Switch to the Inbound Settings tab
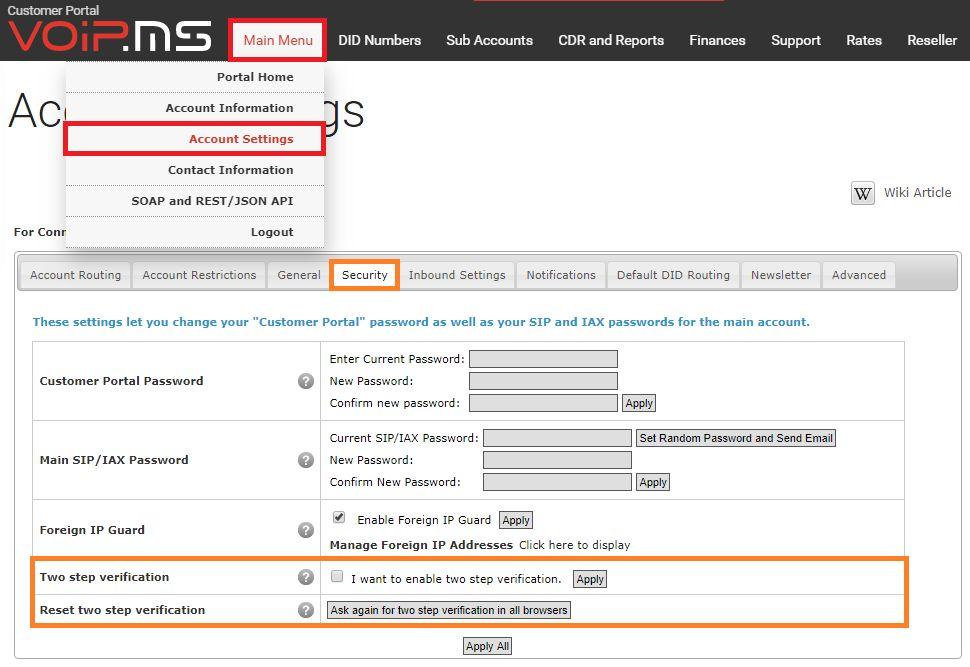The image size is (970, 667). [x=457, y=275]
